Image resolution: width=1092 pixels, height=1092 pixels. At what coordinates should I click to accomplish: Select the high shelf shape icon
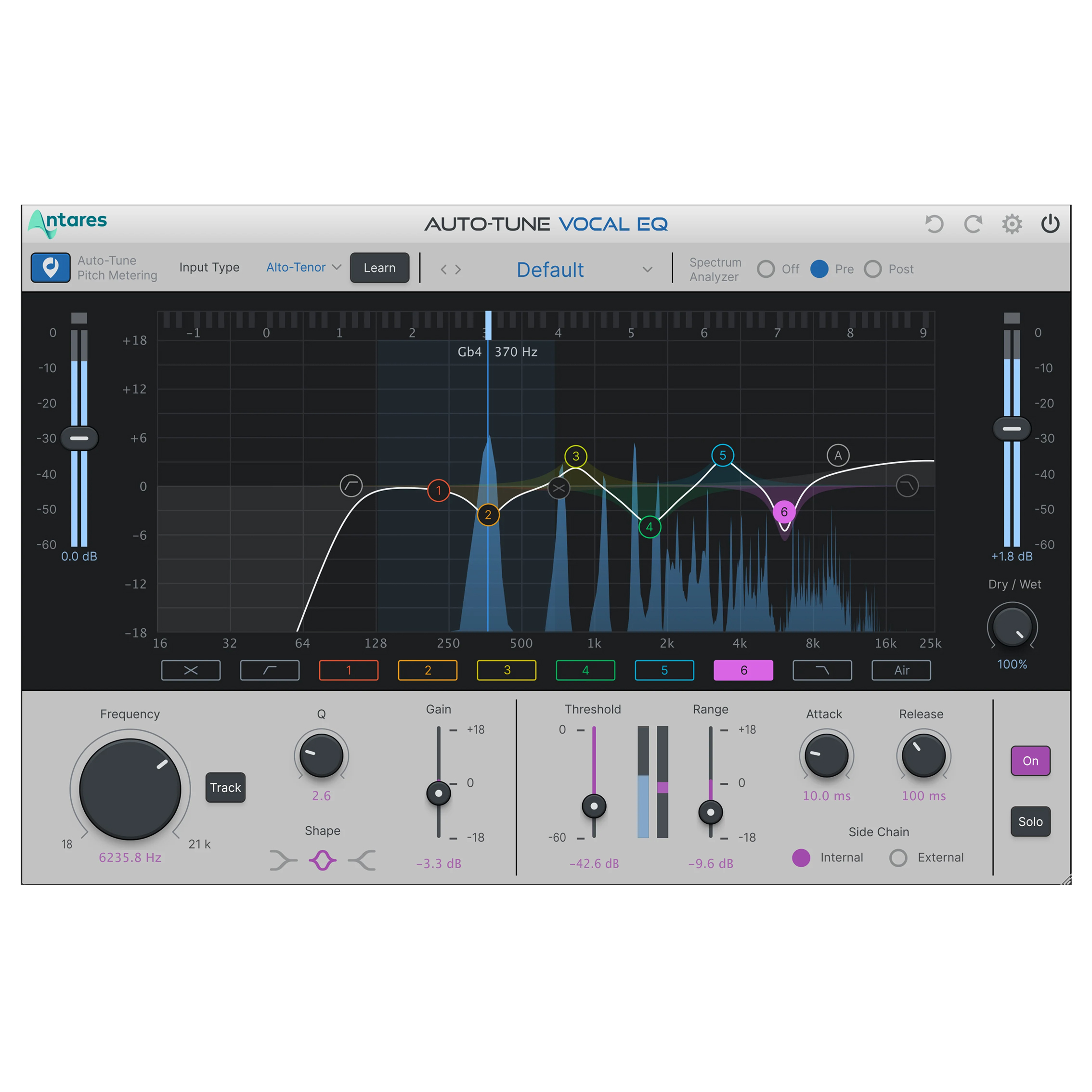(362, 860)
